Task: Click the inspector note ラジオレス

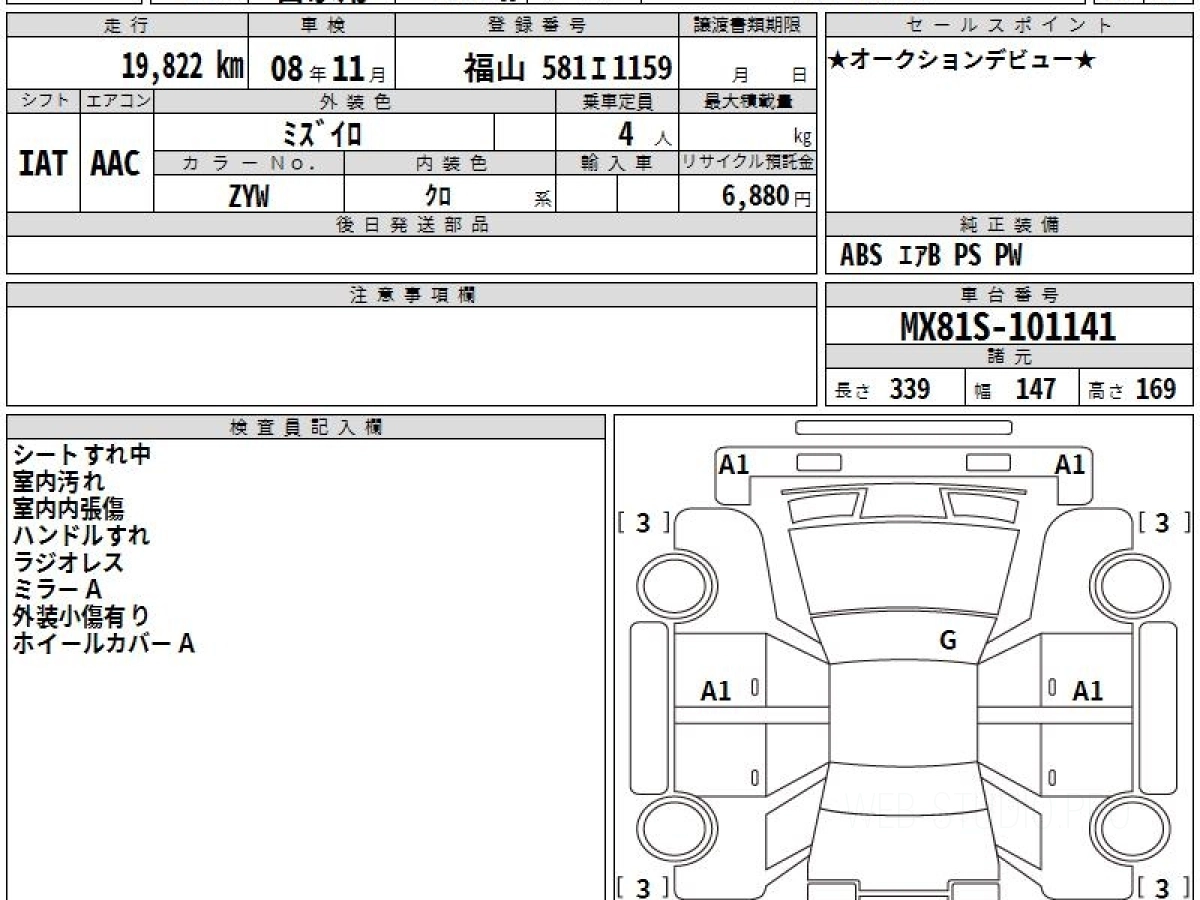Action: coord(69,562)
